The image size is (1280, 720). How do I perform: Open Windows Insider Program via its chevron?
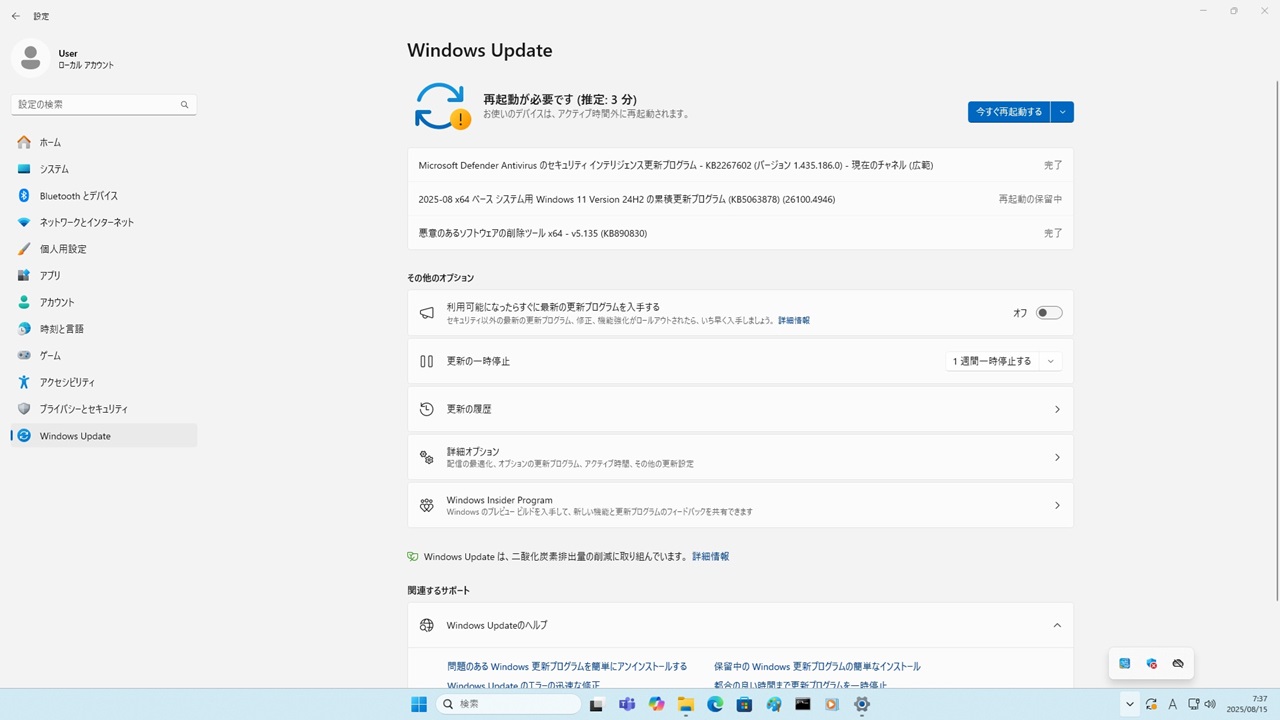click(x=1057, y=506)
